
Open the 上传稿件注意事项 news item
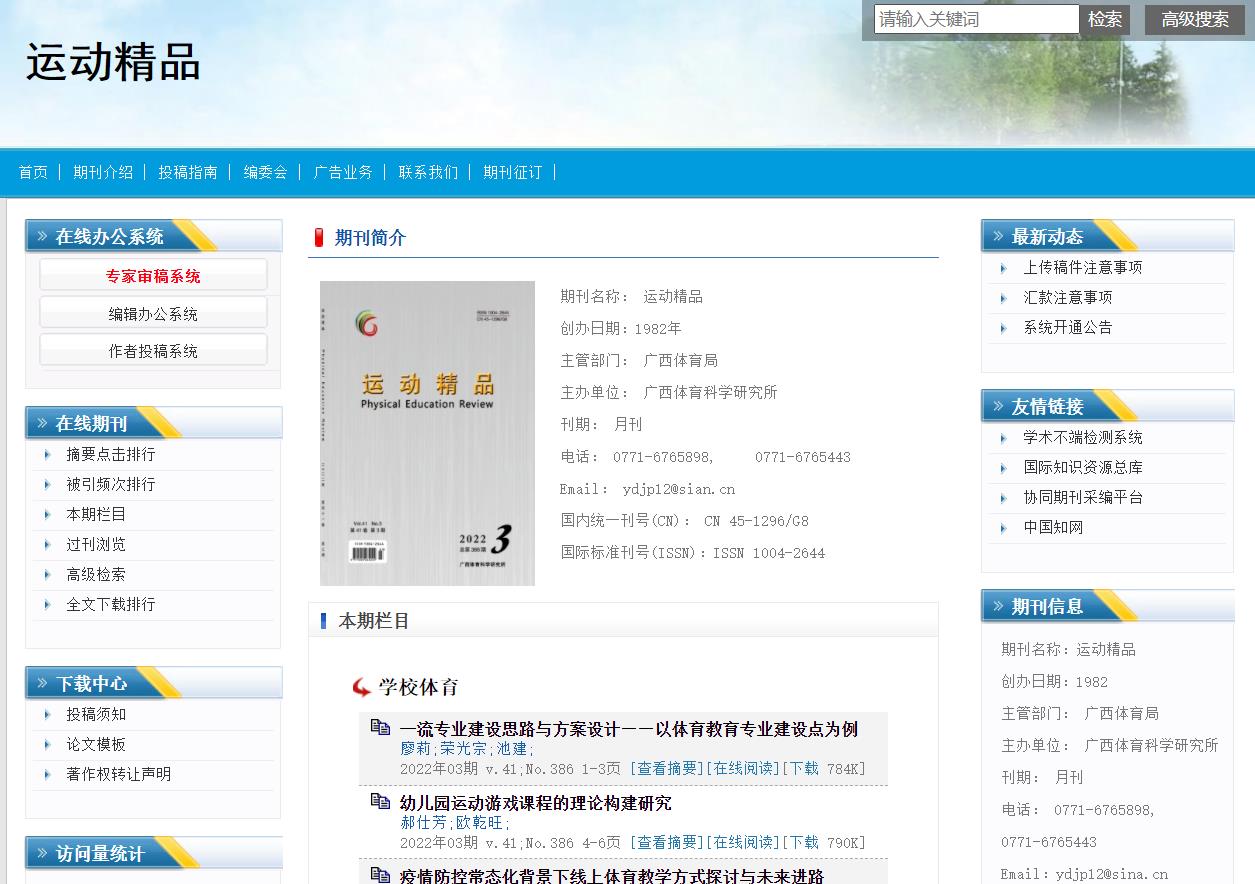[1082, 267]
